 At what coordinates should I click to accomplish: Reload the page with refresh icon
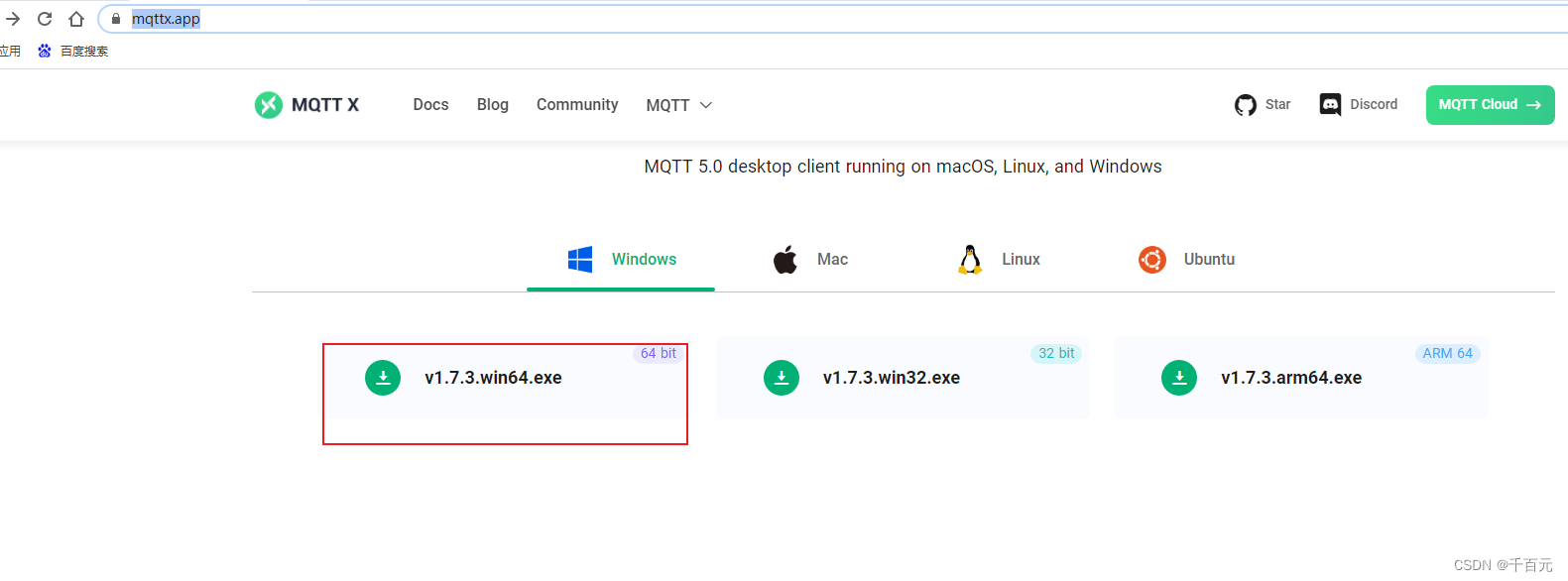point(45,19)
